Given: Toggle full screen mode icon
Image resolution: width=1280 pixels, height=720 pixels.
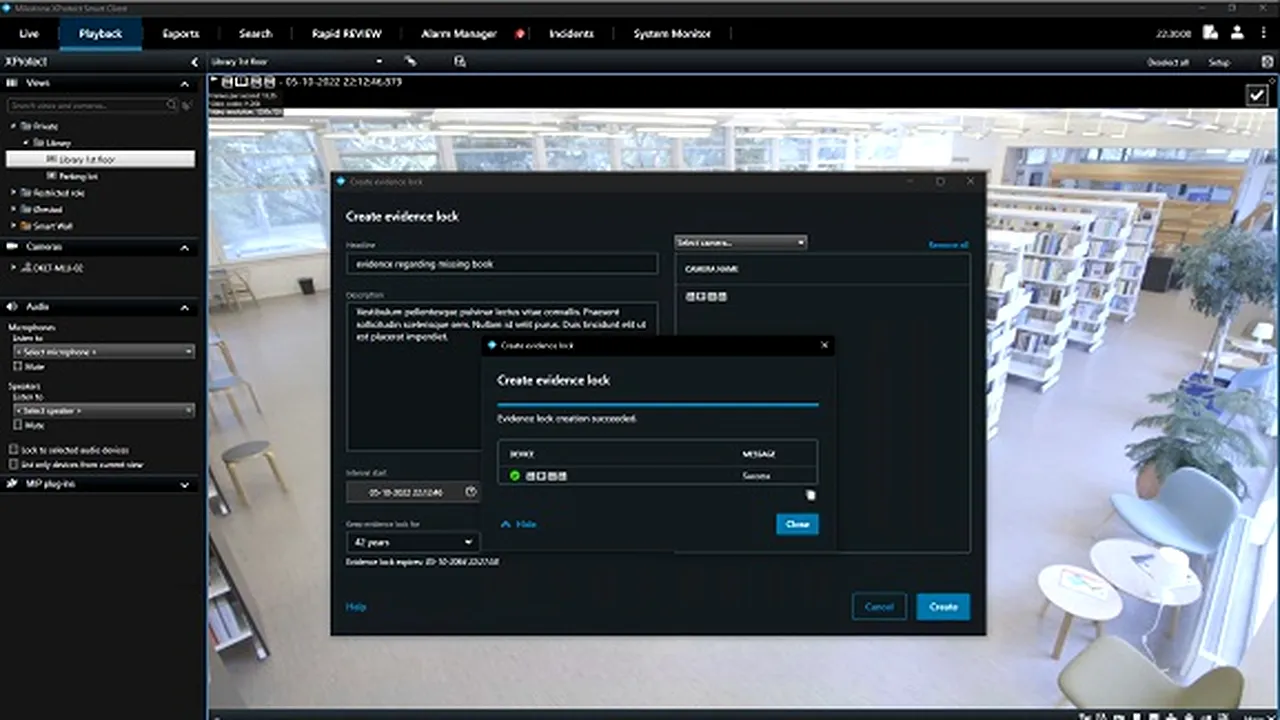Looking at the screenshot, I should 1267,62.
